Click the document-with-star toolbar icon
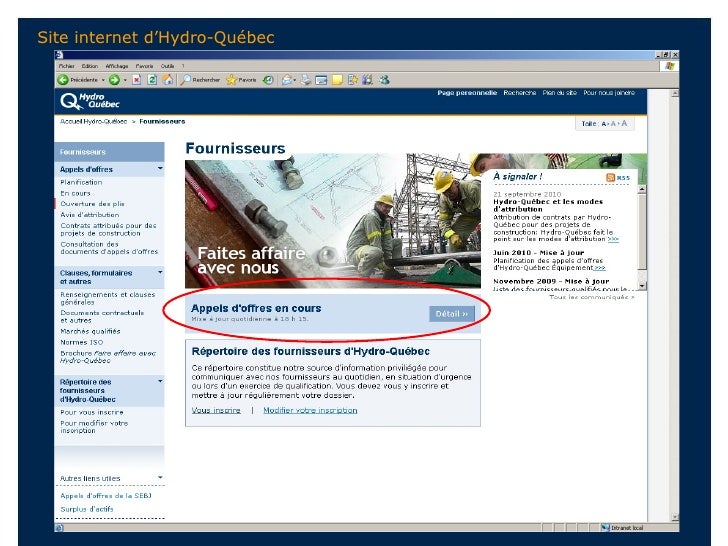Image resolution: width=728 pixels, height=546 pixels. click(x=353, y=80)
